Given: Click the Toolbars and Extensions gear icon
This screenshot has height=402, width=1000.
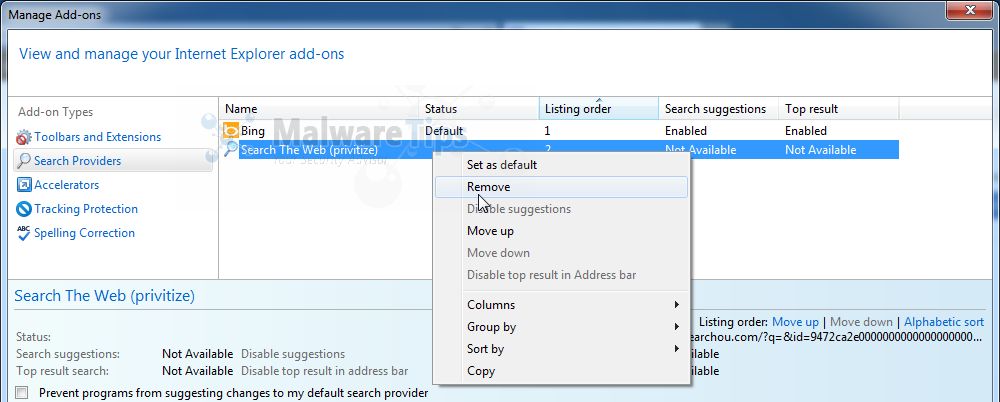Looking at the screenshot, I should (x=24, y=137).
